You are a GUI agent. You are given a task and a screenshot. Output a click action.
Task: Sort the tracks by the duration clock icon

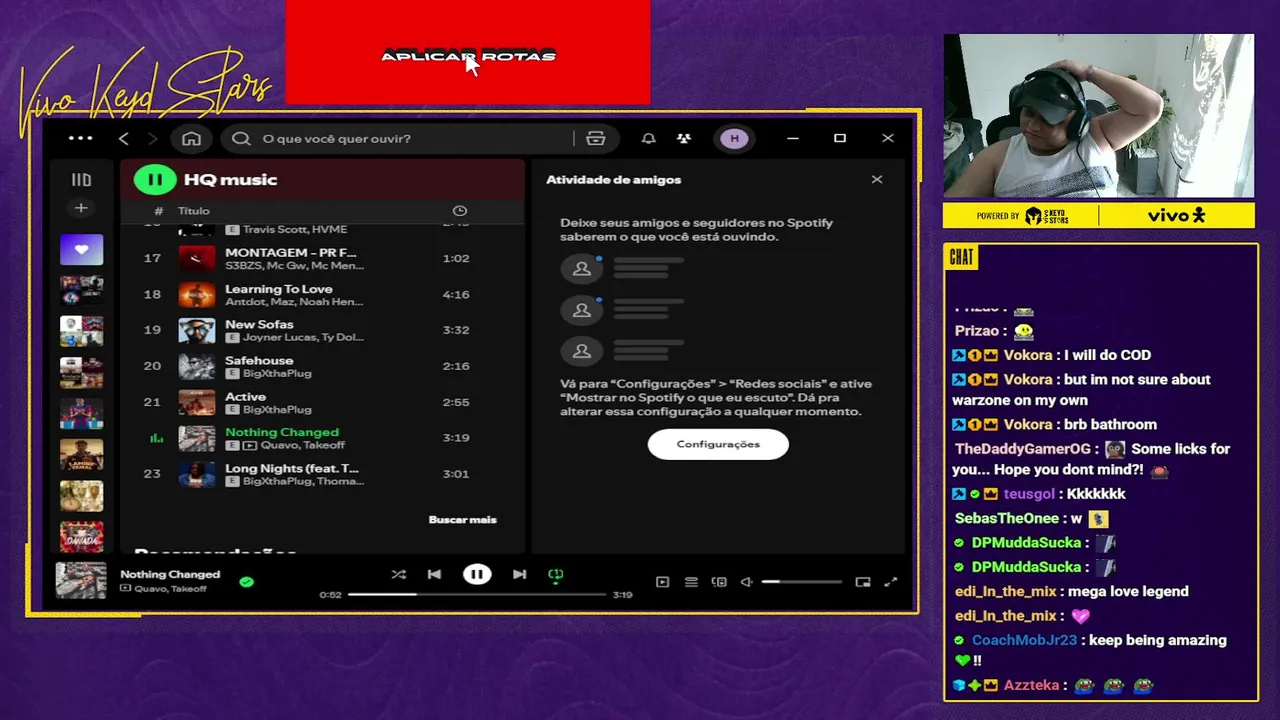click(x=460, y=211)
